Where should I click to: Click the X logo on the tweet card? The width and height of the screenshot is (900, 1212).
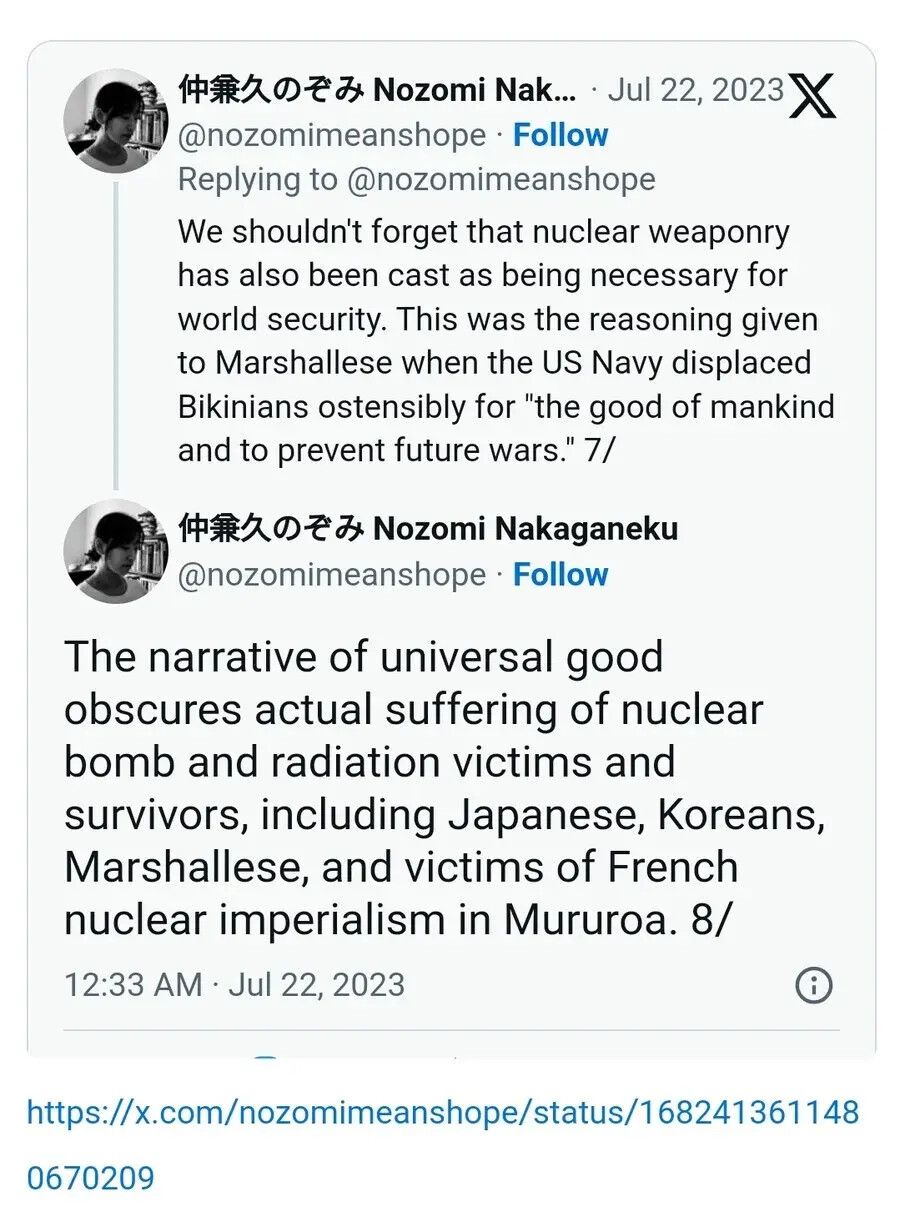pos(812,94)
